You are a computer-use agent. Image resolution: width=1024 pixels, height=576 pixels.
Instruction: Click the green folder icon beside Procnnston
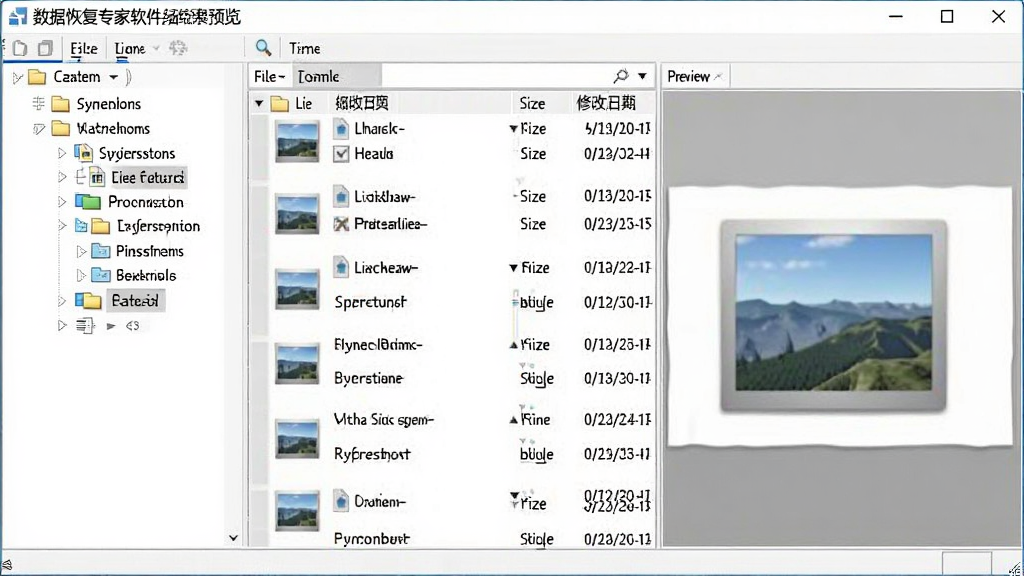coord(88,202)
